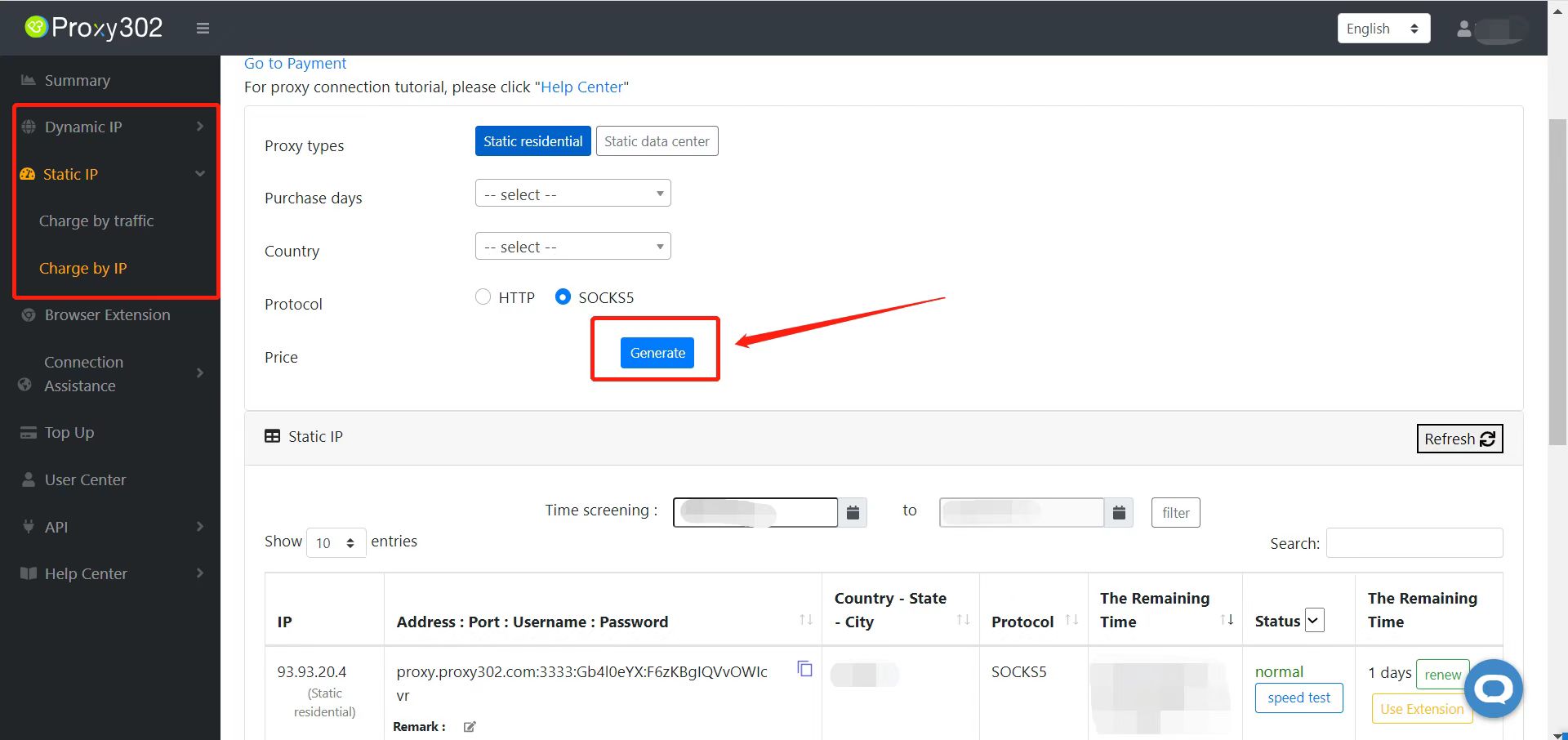Open the end date calendar icon

click(1119, 513)
